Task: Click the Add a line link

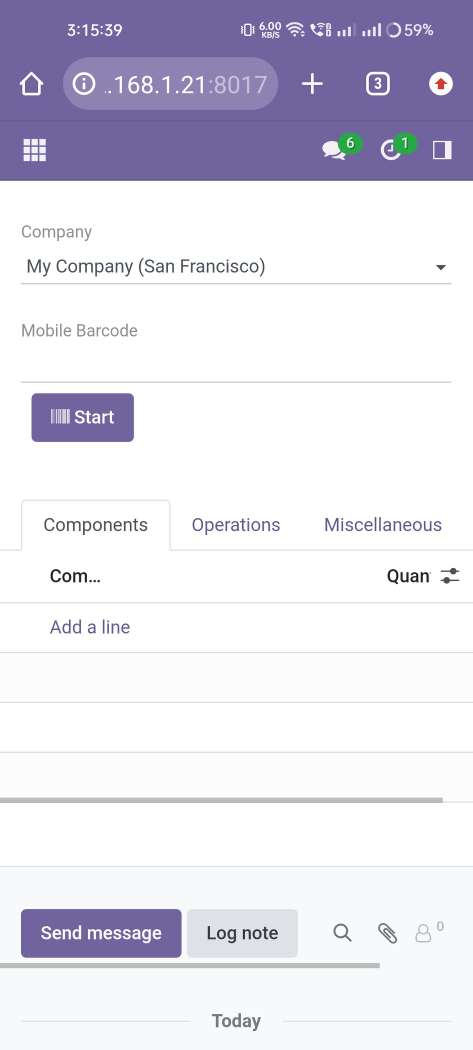Action: [x=90, y=627]
